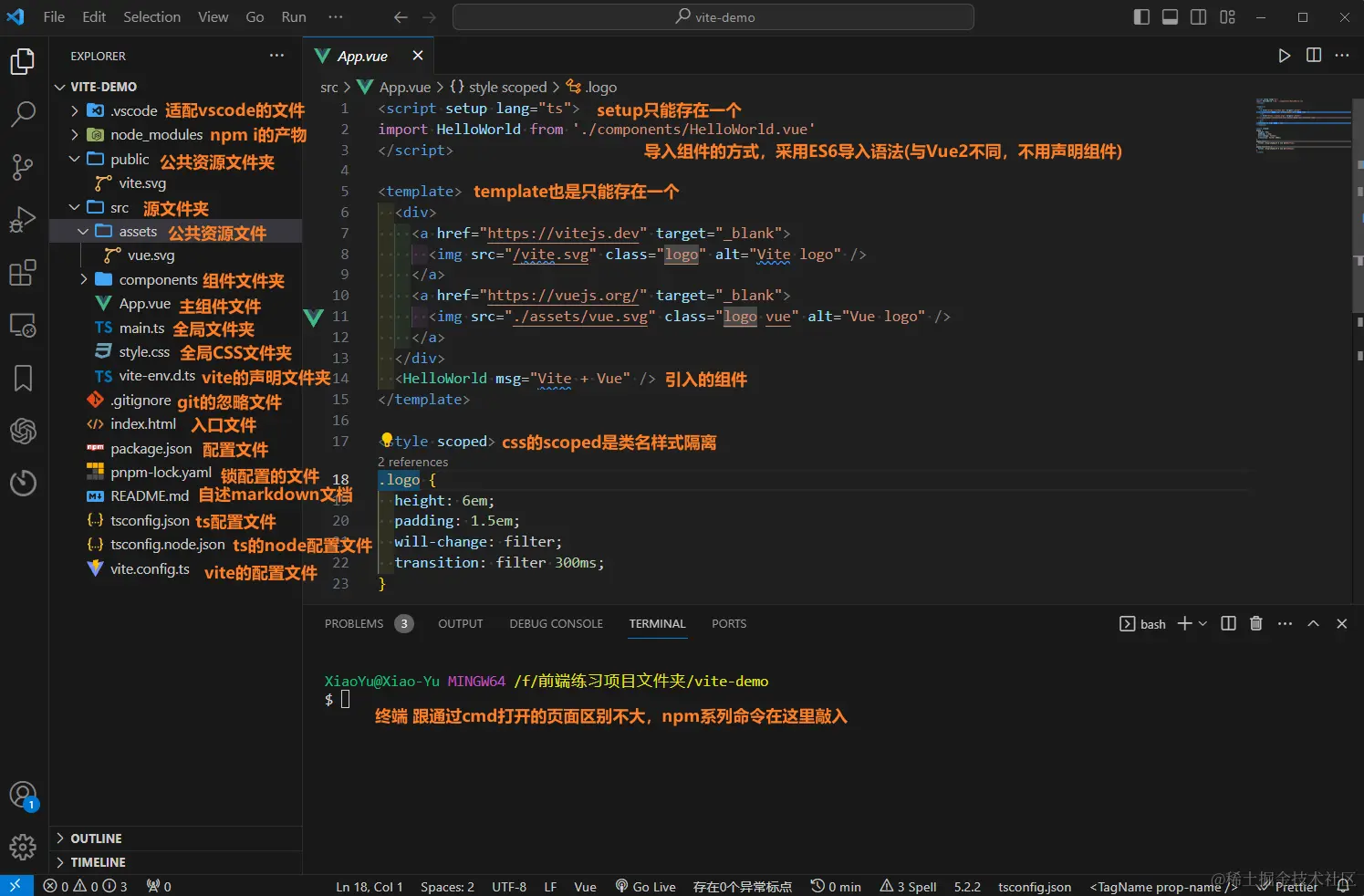Open Remote Explorer in activity bar

coord(23,325)
